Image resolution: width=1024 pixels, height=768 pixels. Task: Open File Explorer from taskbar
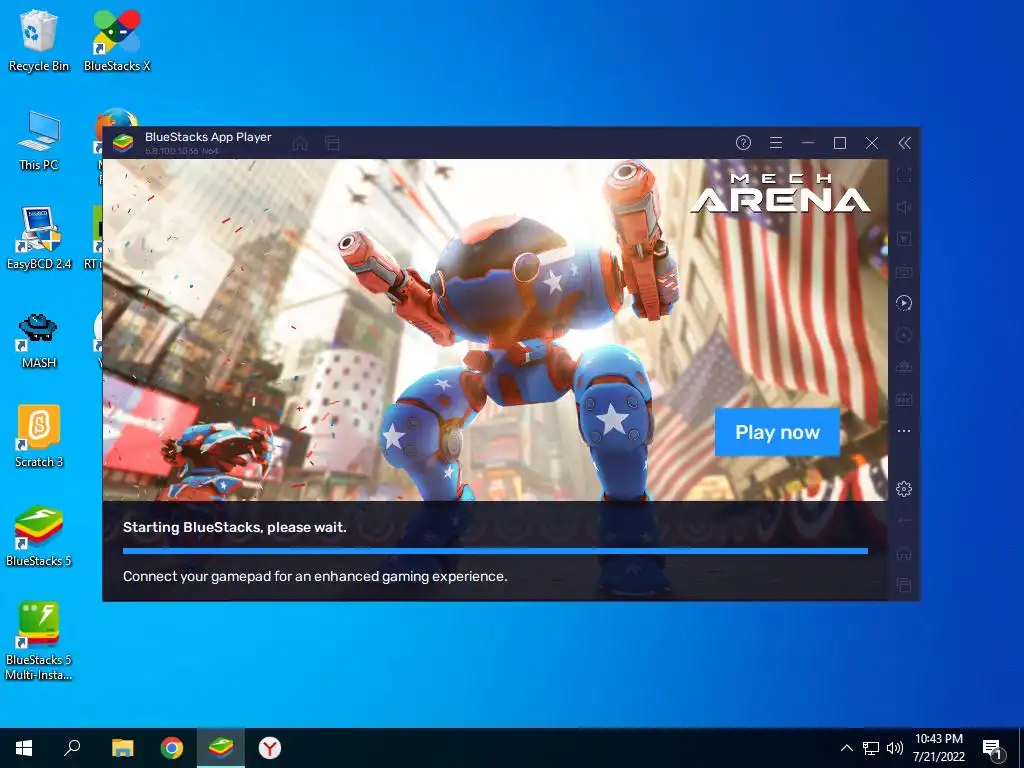[x=122, y=748]
